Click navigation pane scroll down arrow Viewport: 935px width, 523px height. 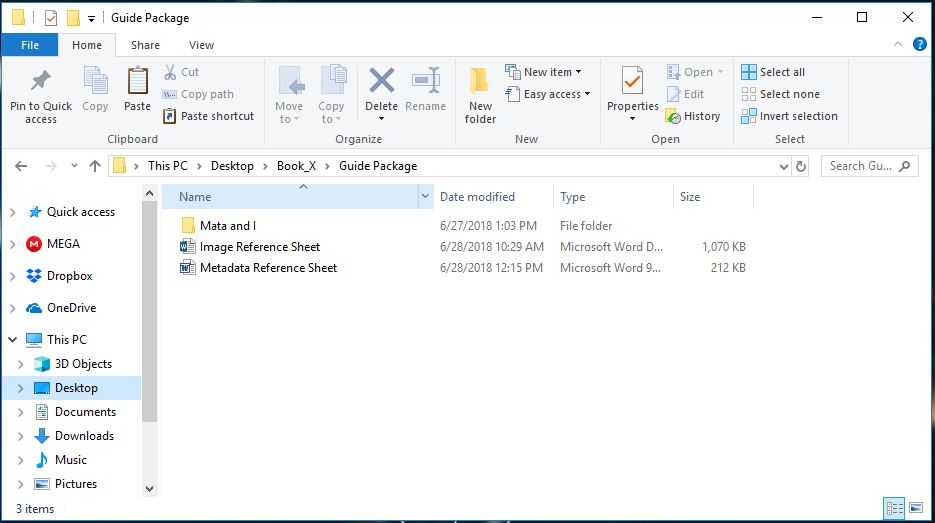(150, 488)
